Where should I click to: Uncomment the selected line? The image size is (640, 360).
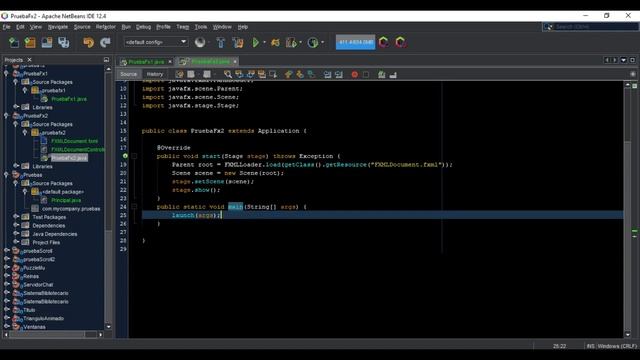click(393, 74)
